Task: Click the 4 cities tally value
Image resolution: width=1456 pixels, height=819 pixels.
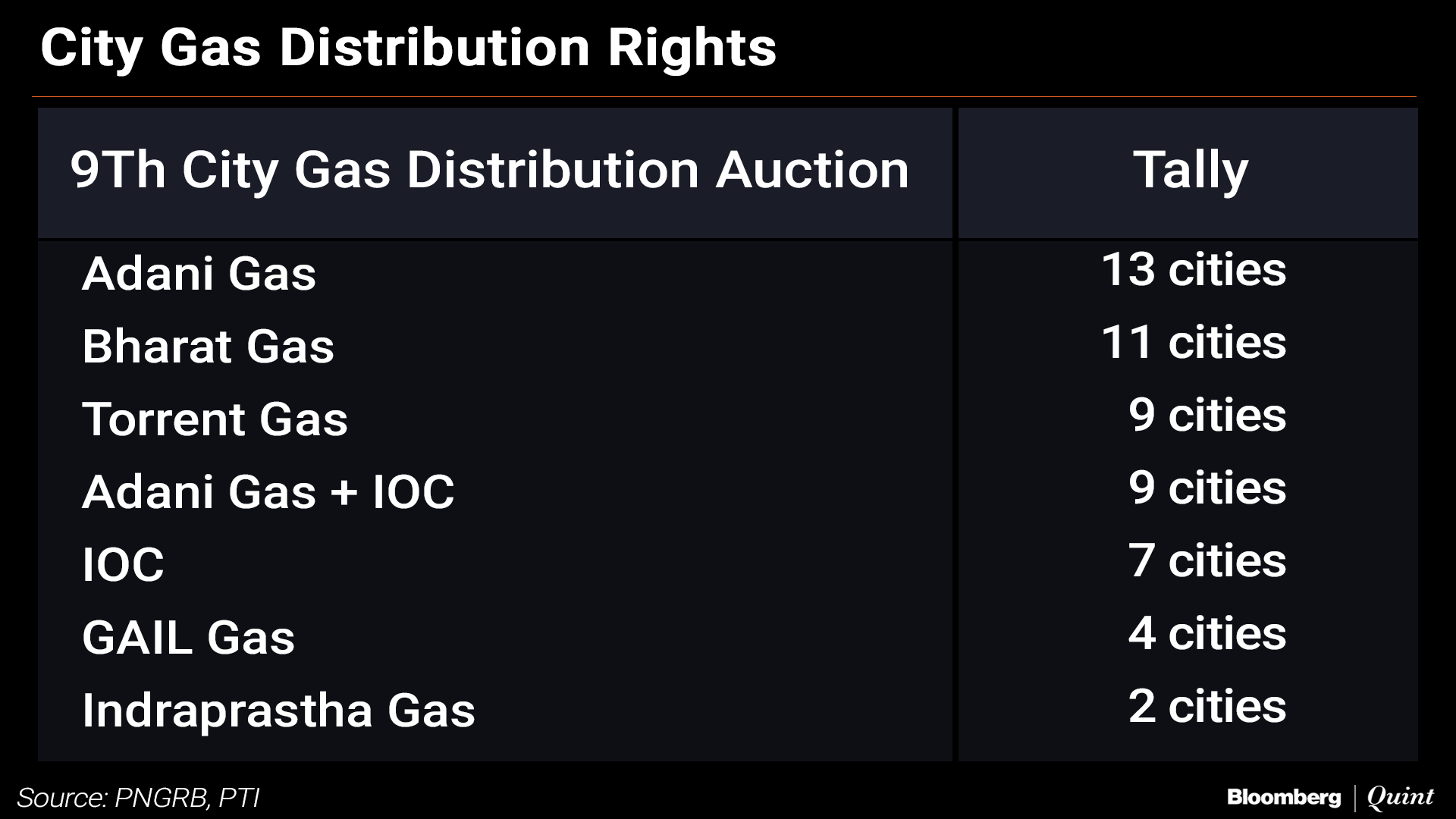Action: (1207, 634)
